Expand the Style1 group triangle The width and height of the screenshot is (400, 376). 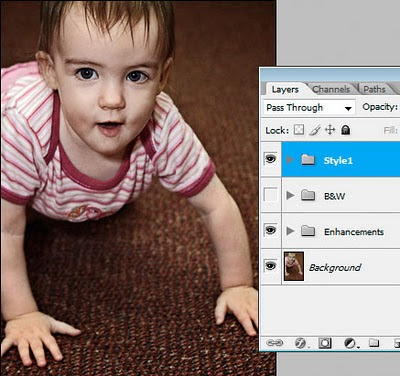tap(290, 160)
